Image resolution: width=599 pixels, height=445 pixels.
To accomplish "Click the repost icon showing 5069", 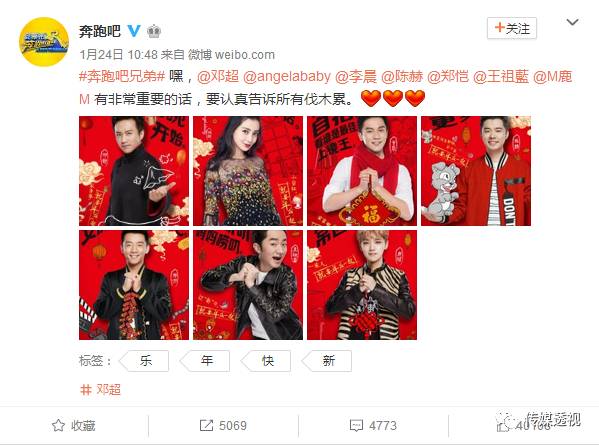I will pyautogui.click(x=206, y=426).
